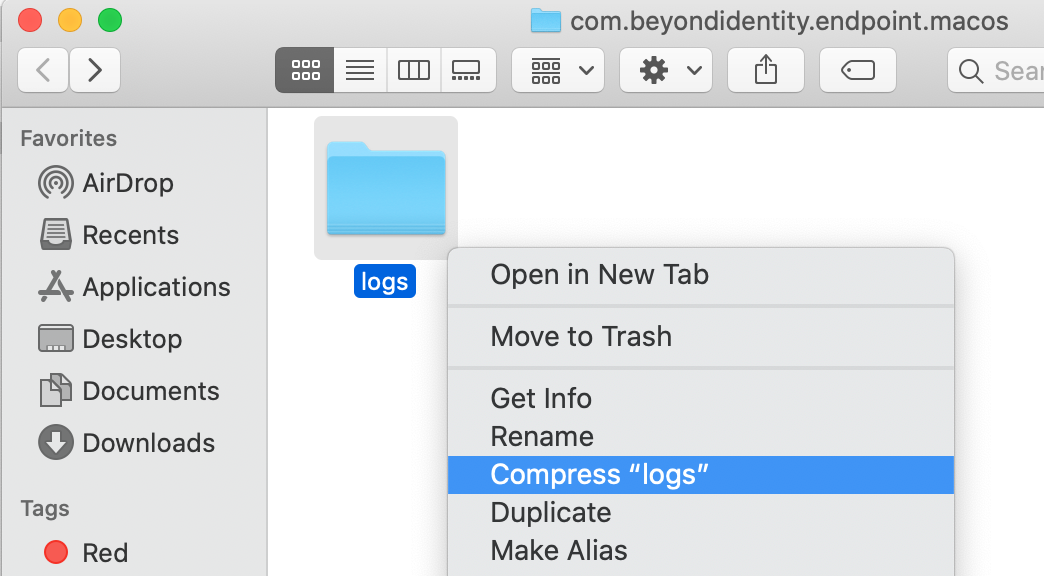Open the Search field
This screenshot has width=1044, height=576.
point(1000,69)
